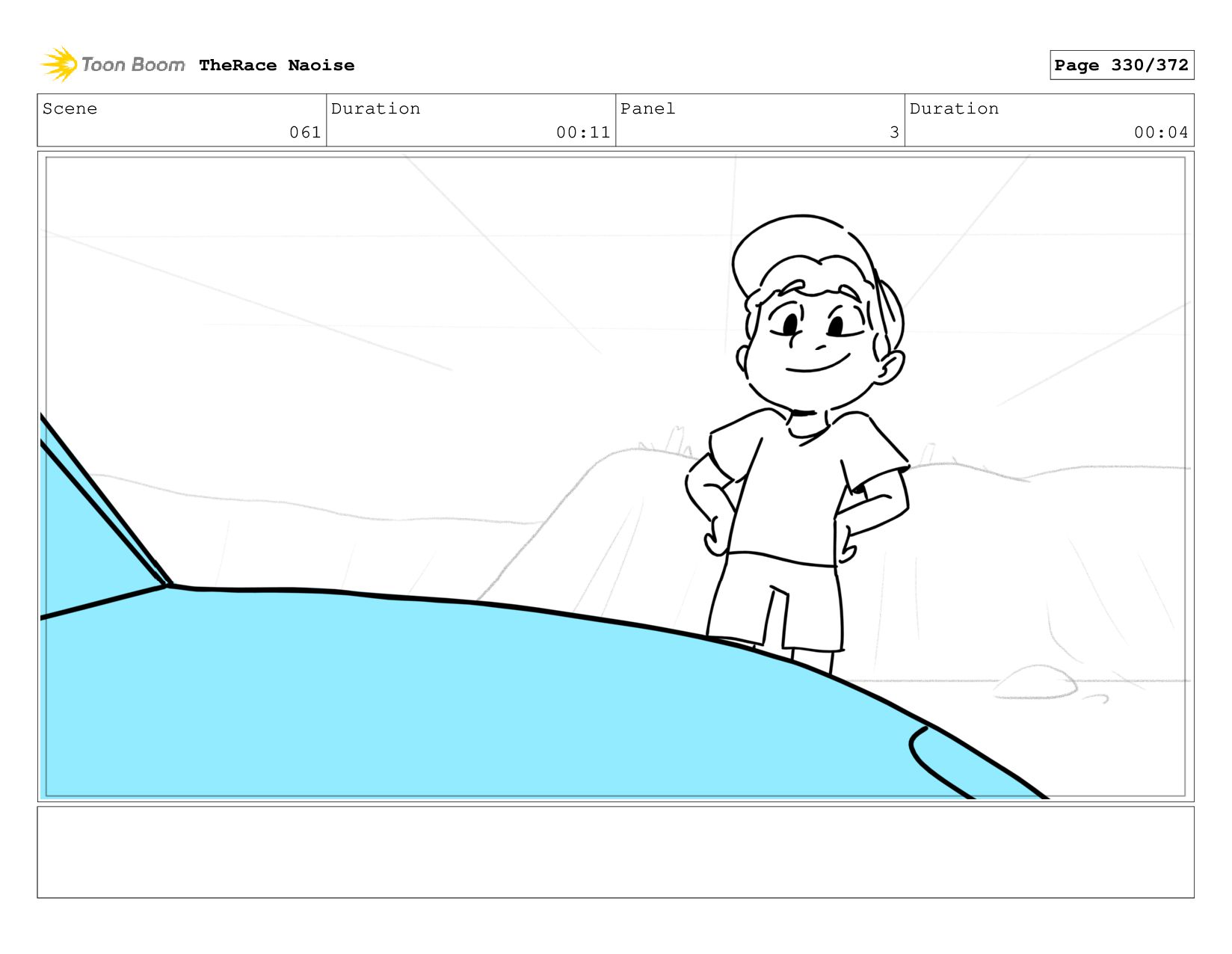1232x954 pixels.
Task: Click the Toon Boom logo
Action: [112, 64]
